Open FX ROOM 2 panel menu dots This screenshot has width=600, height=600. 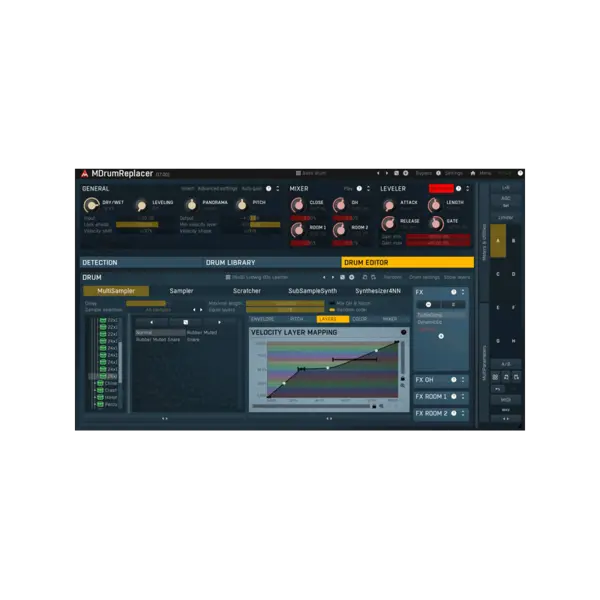[x=463, y=413]
